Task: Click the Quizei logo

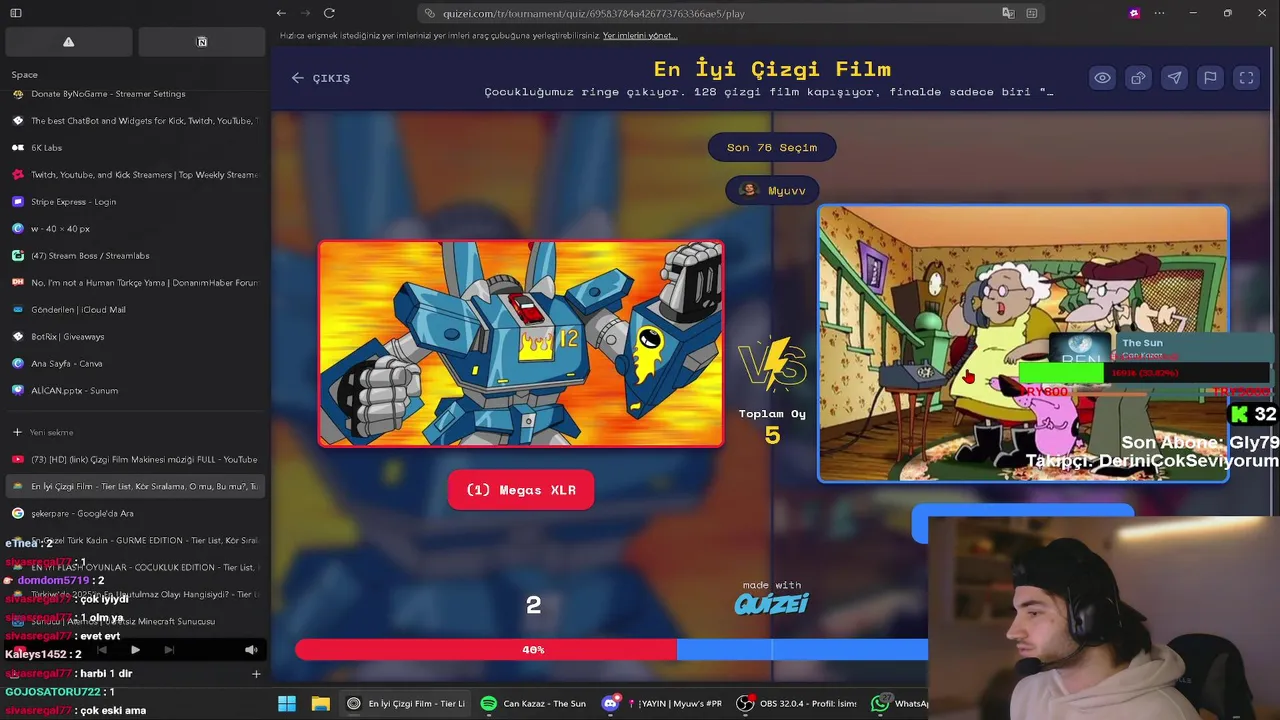Action: click(771, 603)
